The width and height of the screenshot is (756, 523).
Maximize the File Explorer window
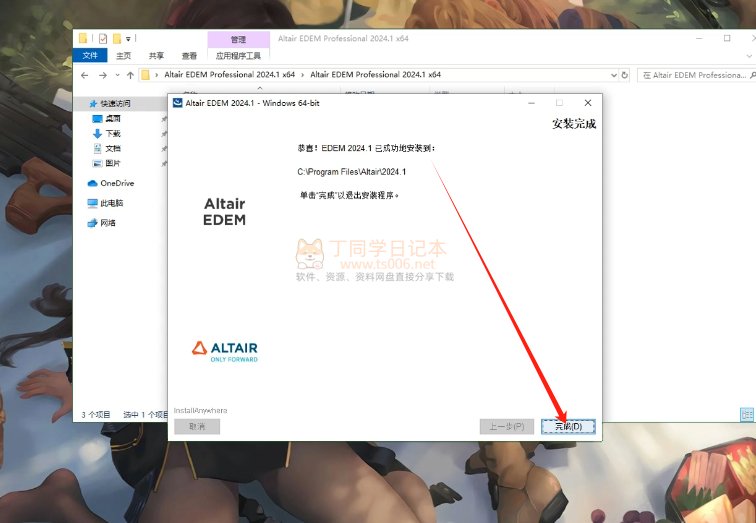click(727, 38)
